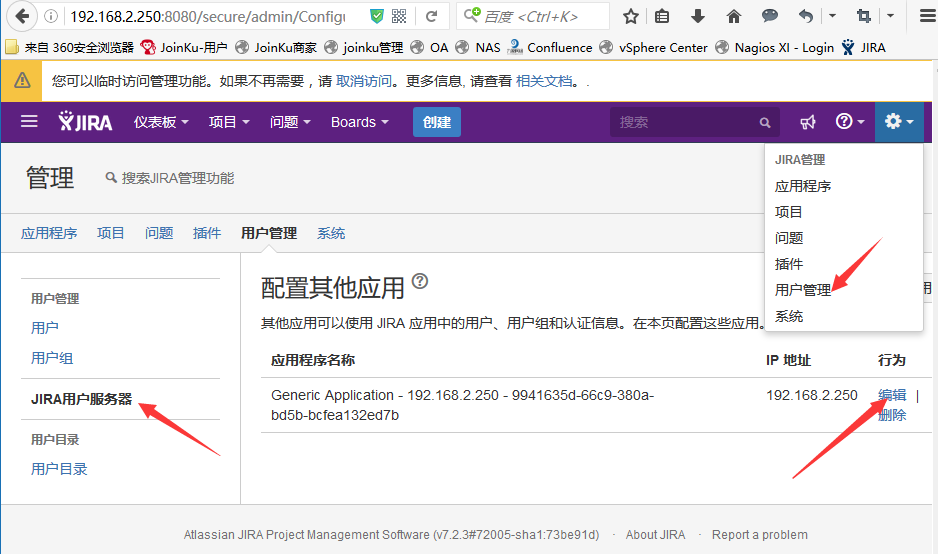Click the 取消访问 link in warning banner

364,81
